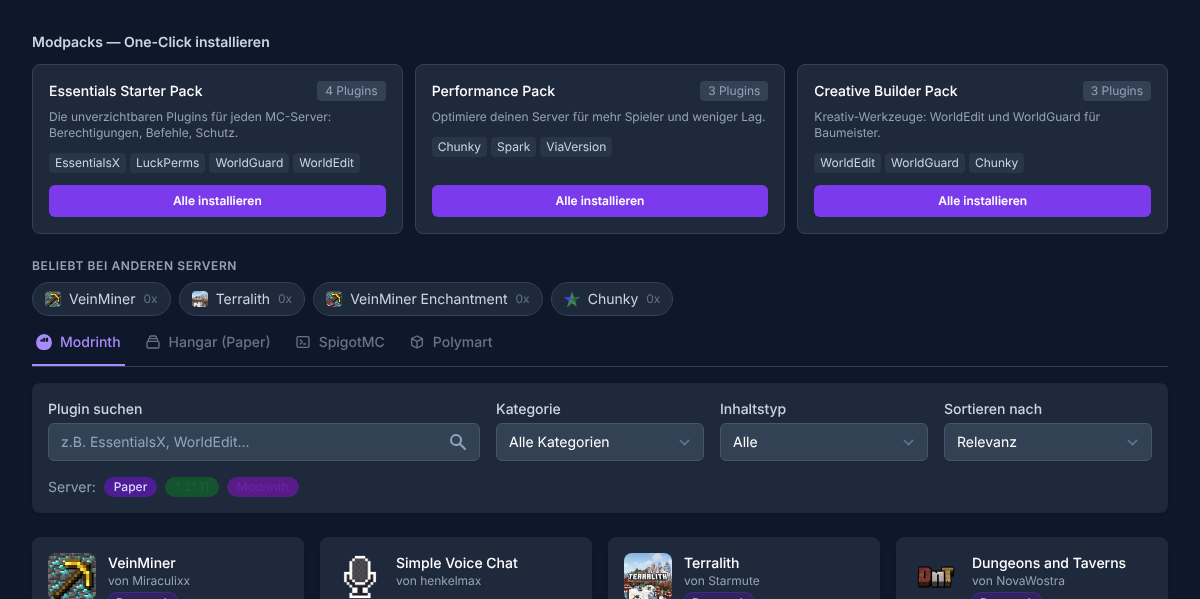This screenshot has width=1200, height=599.
Task: Click the search magnifier icon
Action: pos(458,442)
